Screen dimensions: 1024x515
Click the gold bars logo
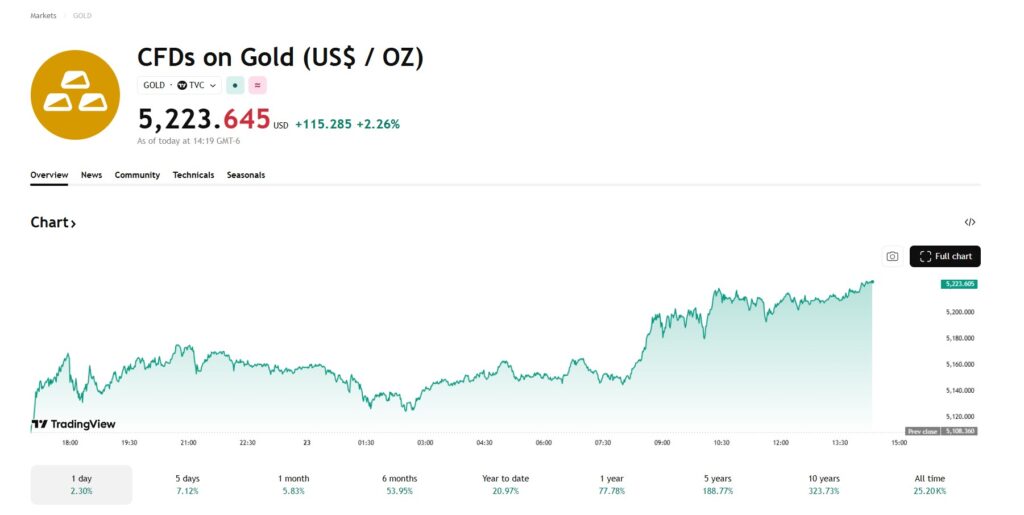(x=75, y=94)
